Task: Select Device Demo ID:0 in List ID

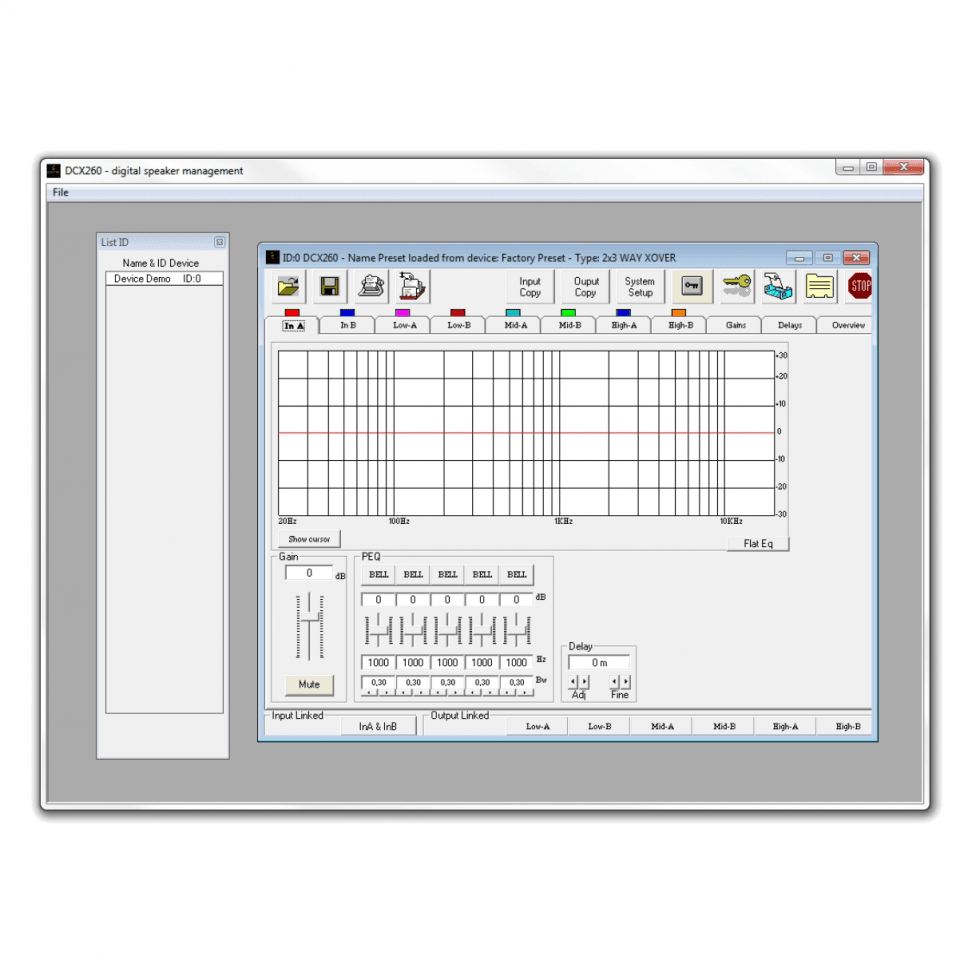Action: (164, 279)
